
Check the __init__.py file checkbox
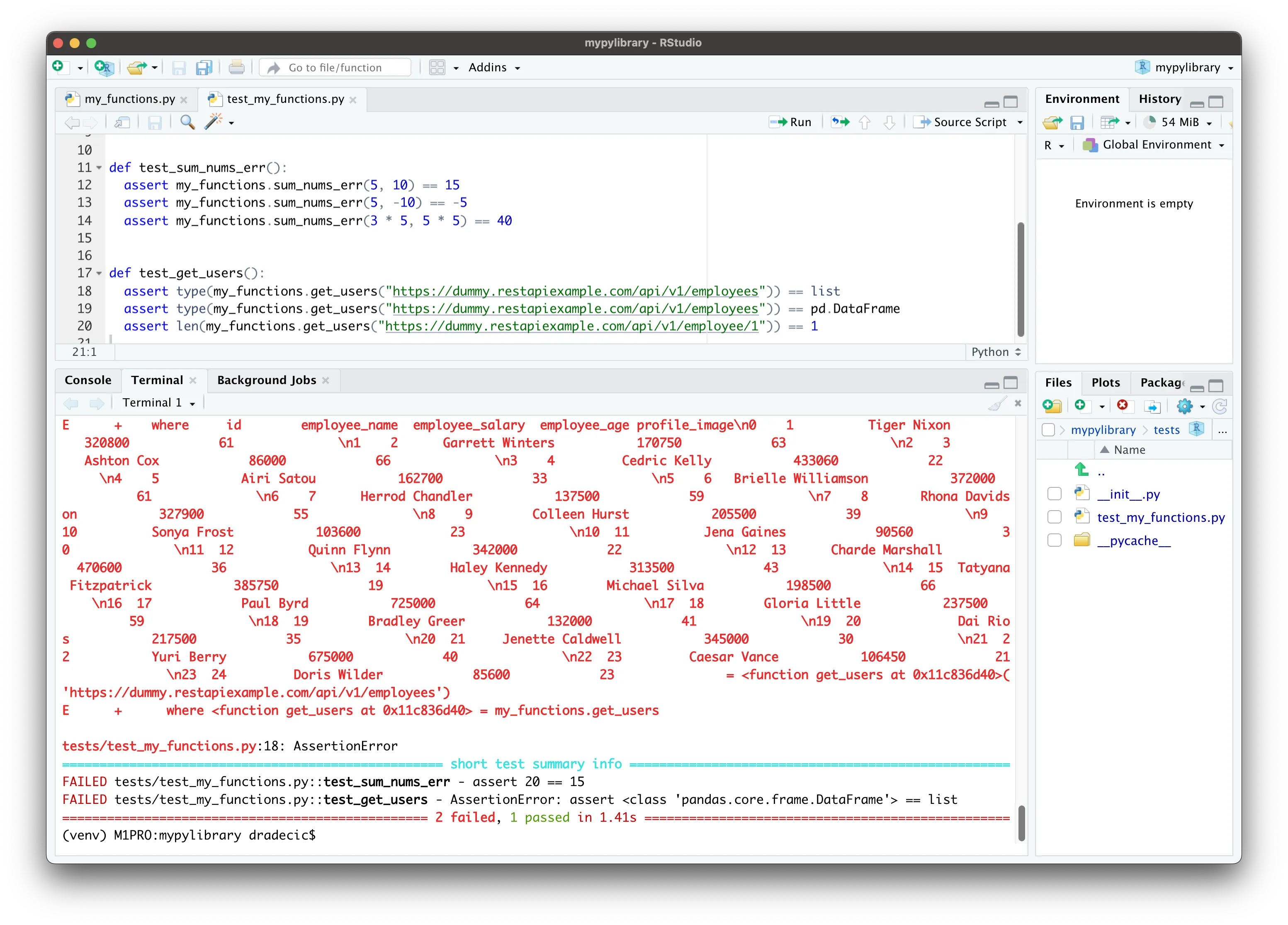tap(1054, 494)
